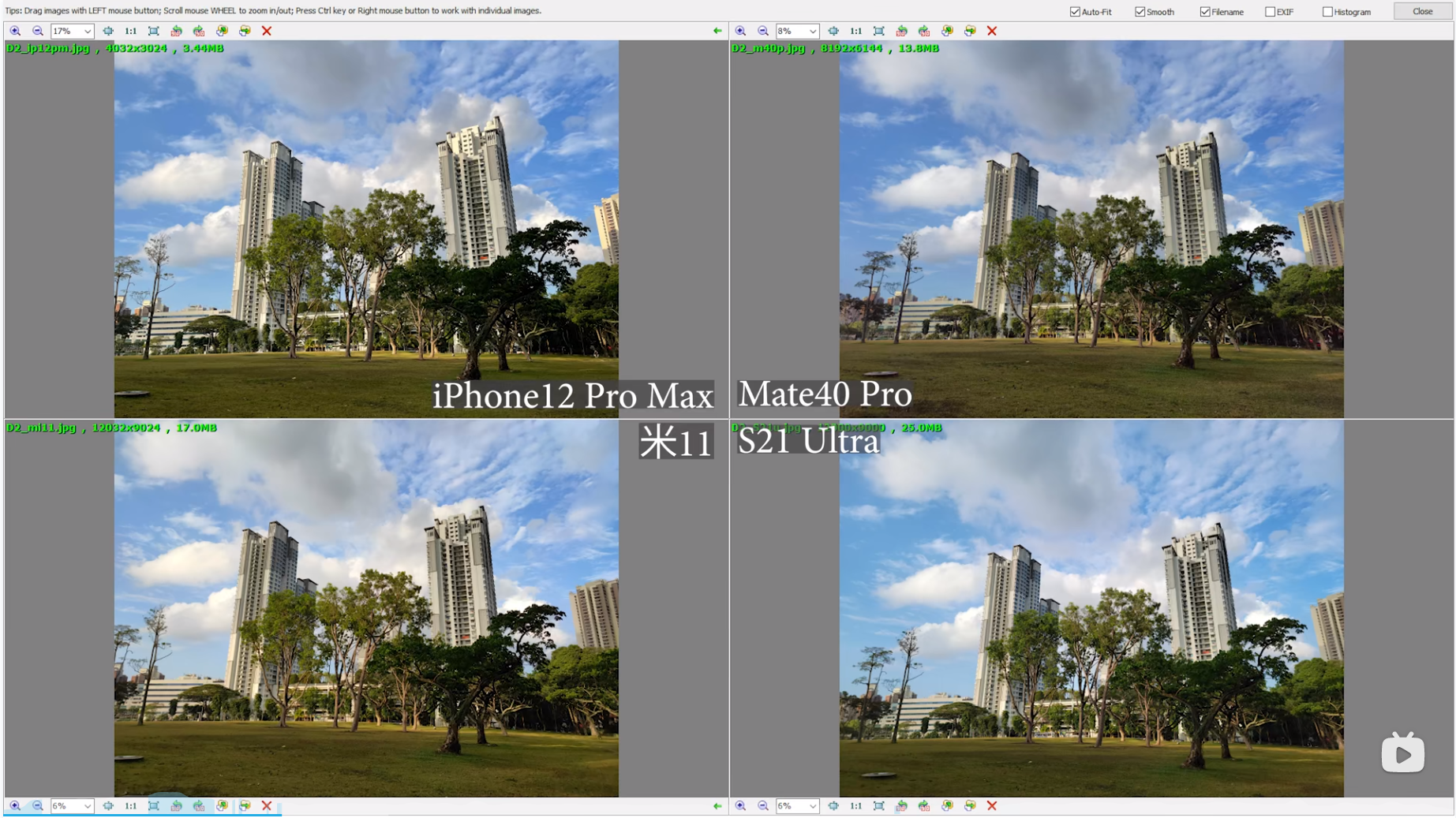Copy the S21 Ultra image to a folder
This screenshot has height=818, width=1456.
(x=947, y=805)
